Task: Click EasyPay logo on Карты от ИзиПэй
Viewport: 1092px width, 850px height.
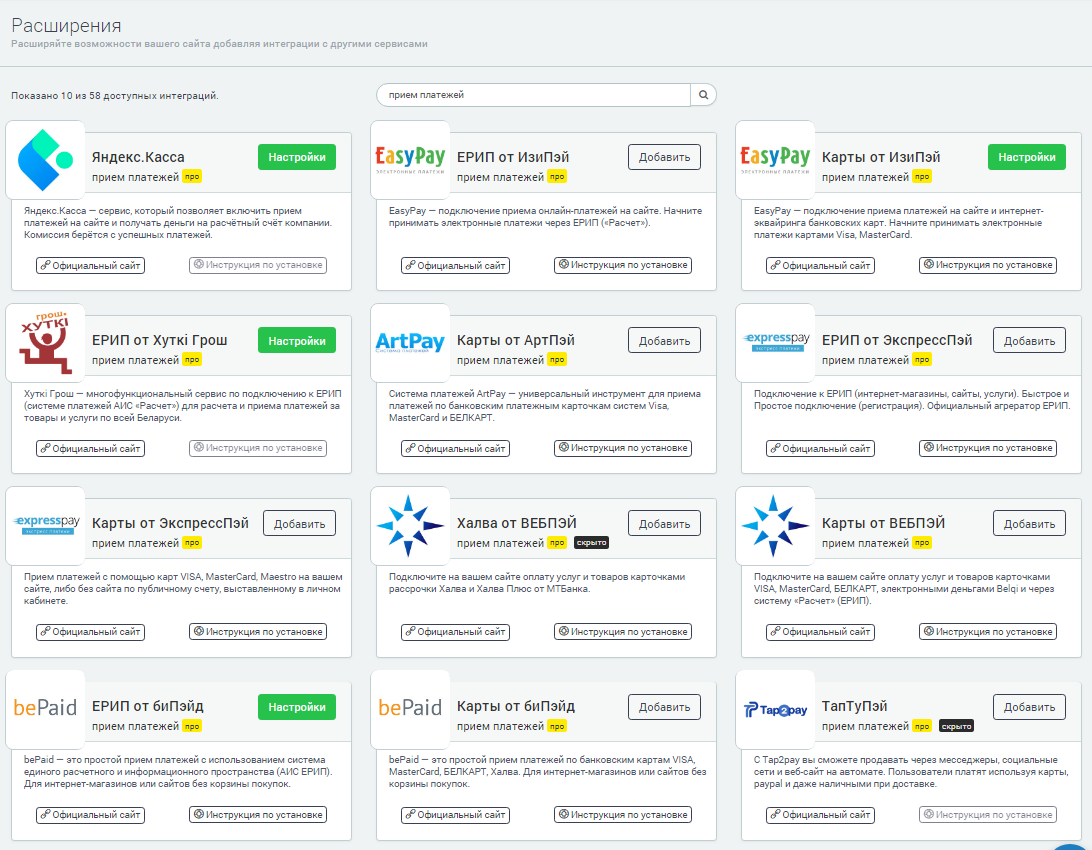Action: pyautogui.click(x=775, y=160)
